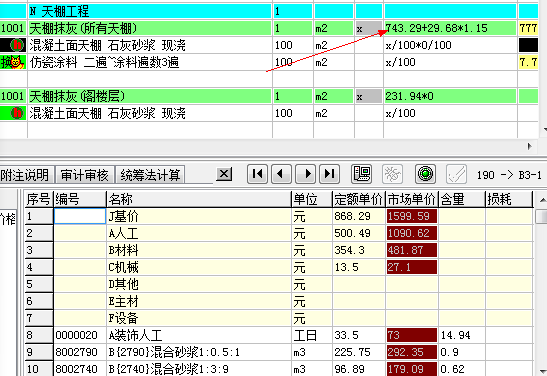Click the 名称 column header
547x376 pixels.
click(x=199, y=199)
